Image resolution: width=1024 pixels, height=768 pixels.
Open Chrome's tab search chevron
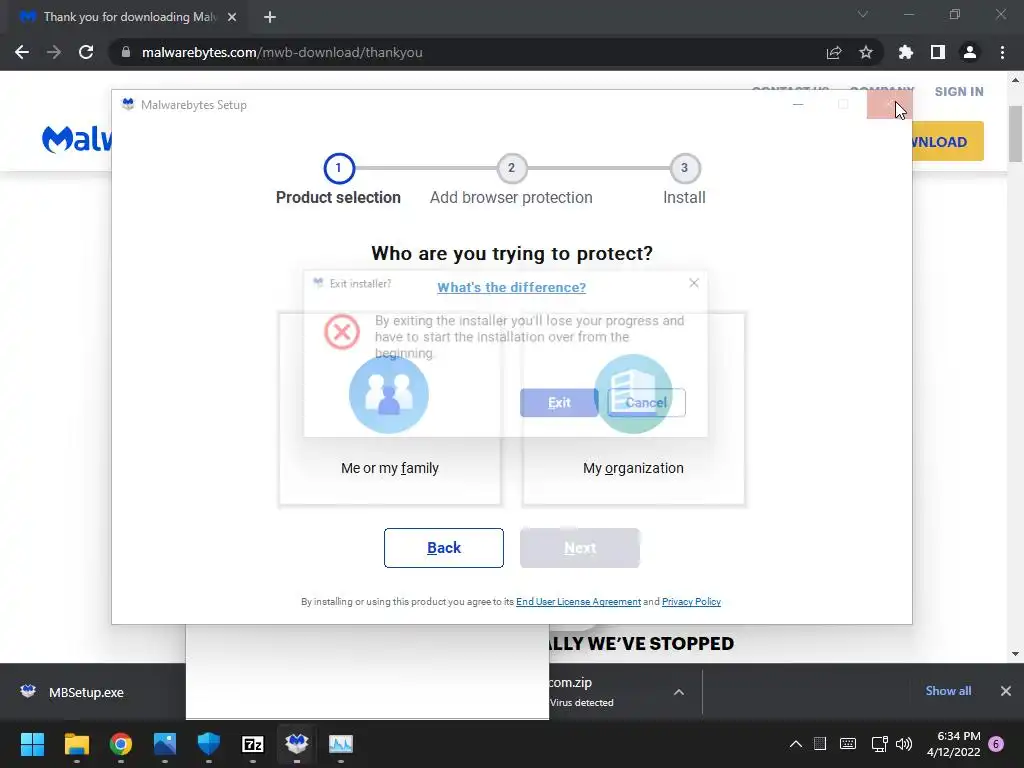(863, 14)
